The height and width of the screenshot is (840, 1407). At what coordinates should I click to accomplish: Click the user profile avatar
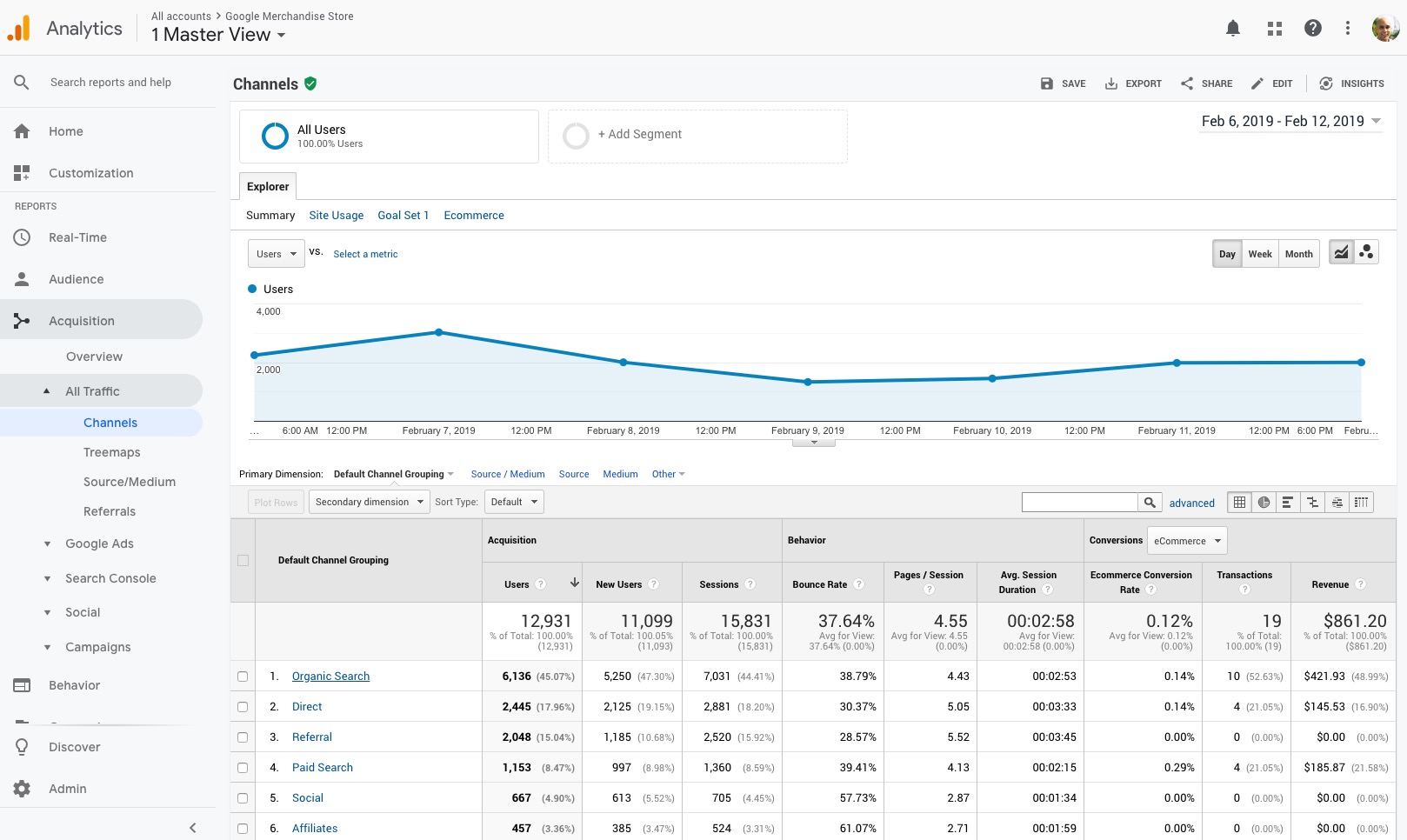pos(1385,29)
